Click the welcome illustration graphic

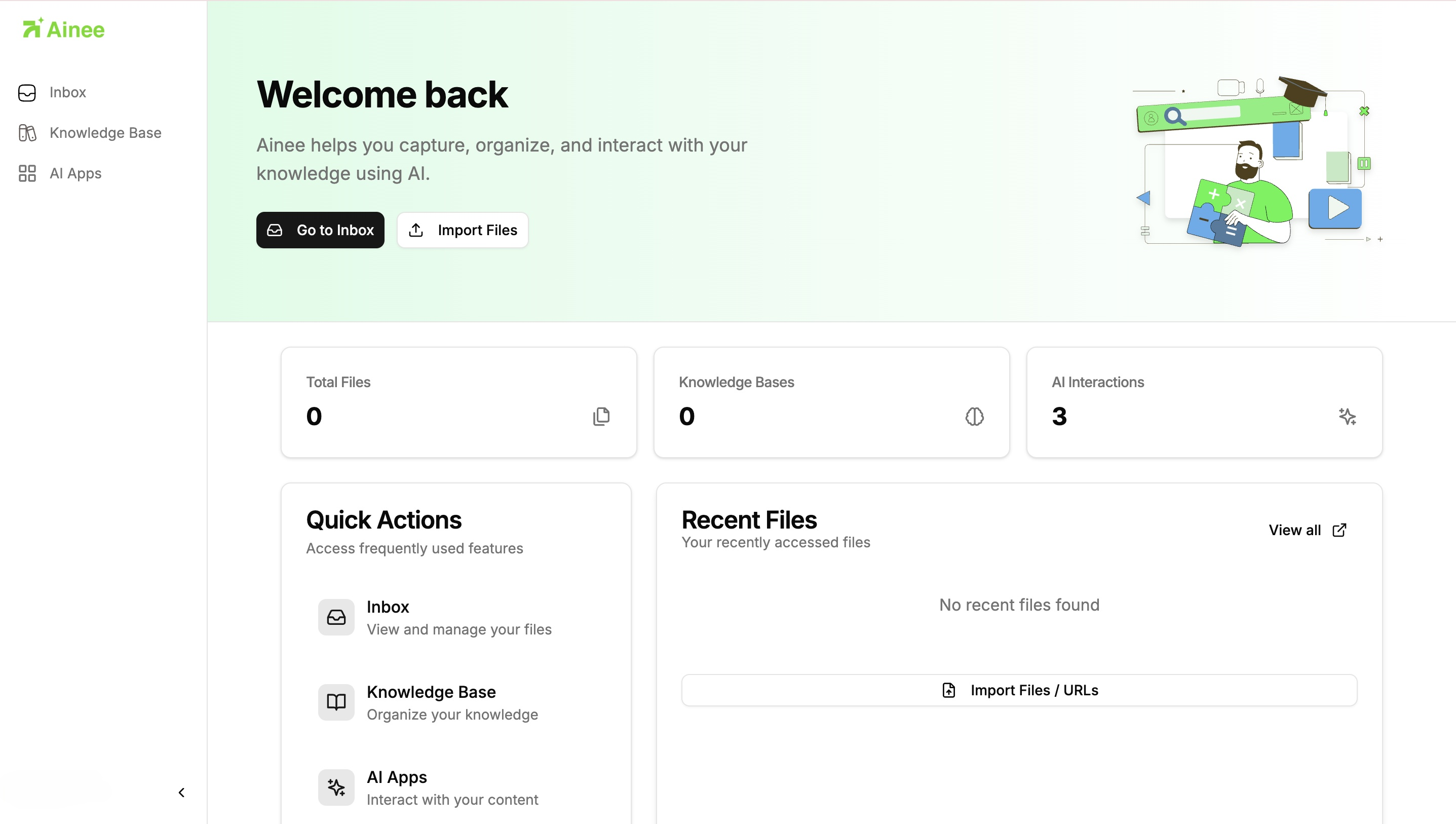coord(1258,161)
